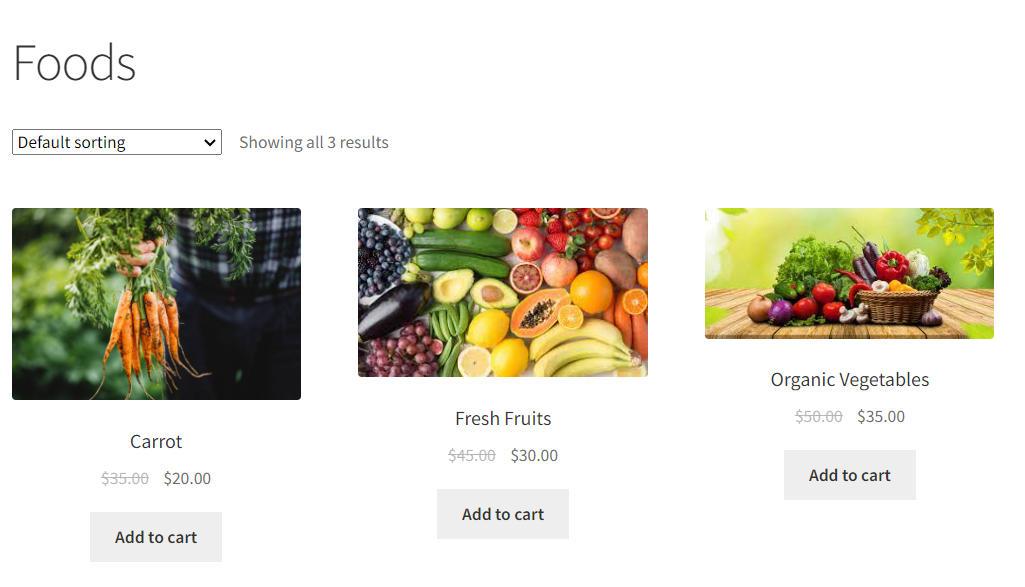Click the Organic Vegetables product title
The width and height of the screenshot is (1025, 587).
[x=850, y=380]
